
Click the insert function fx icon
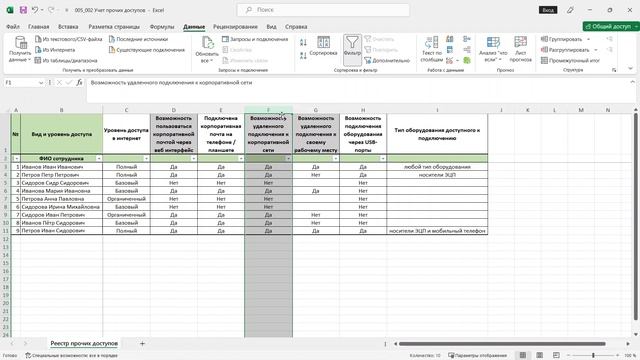79,82
